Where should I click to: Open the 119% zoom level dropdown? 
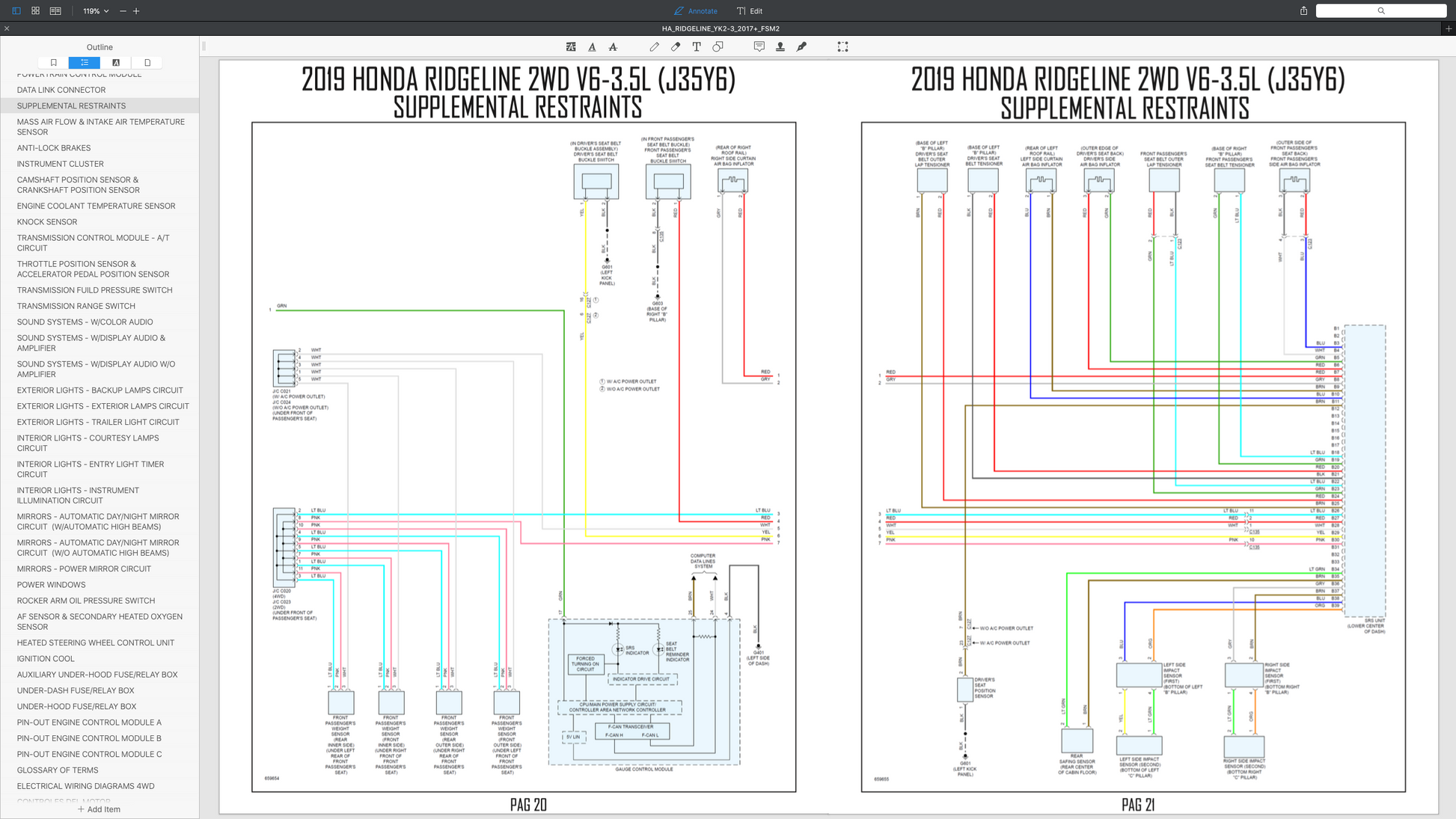click(96, 11)
